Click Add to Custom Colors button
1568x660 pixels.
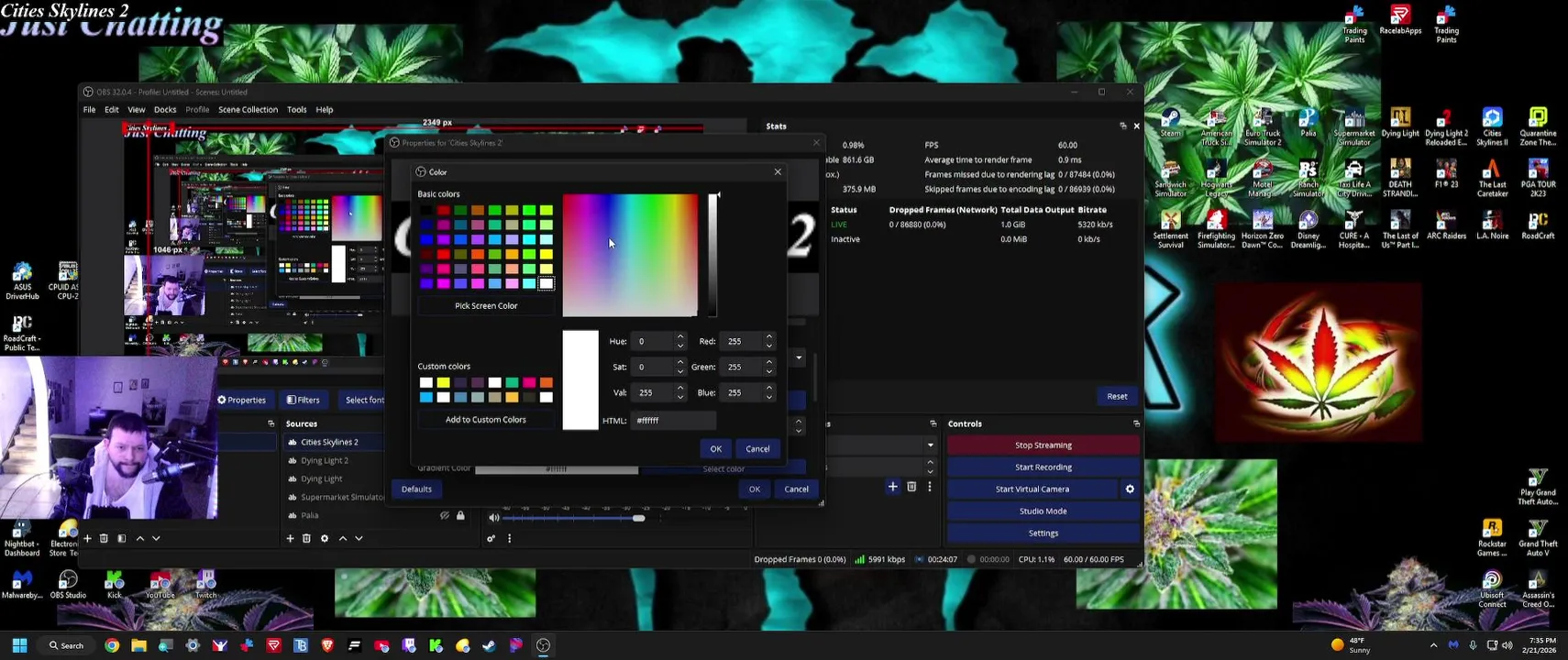pos(486,420)
